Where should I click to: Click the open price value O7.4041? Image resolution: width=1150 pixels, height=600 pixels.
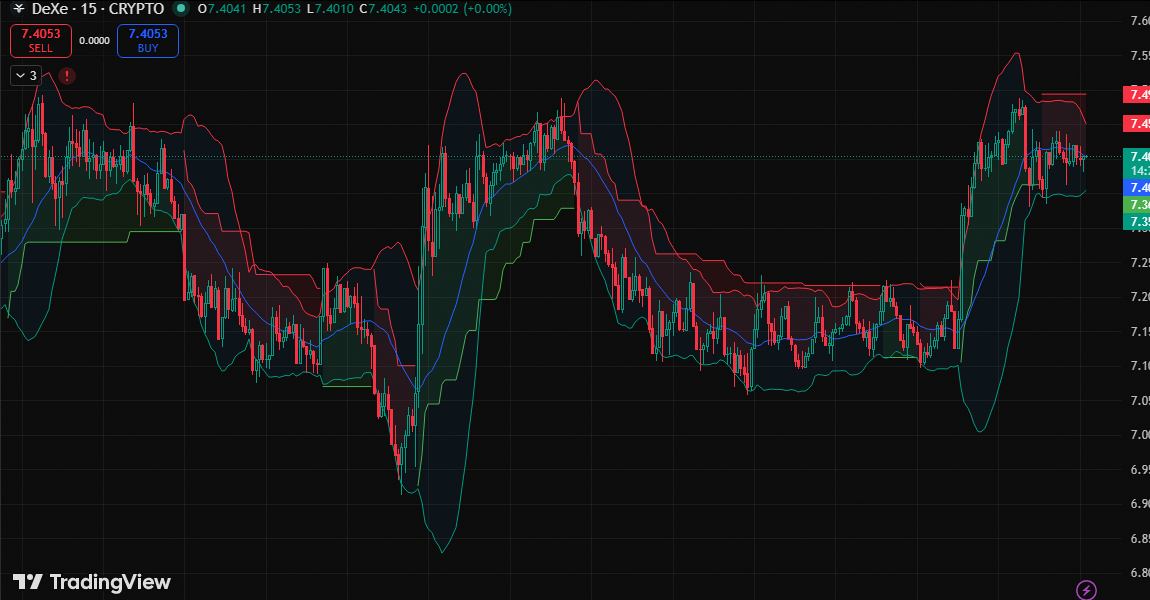click(x=219, y=9)
